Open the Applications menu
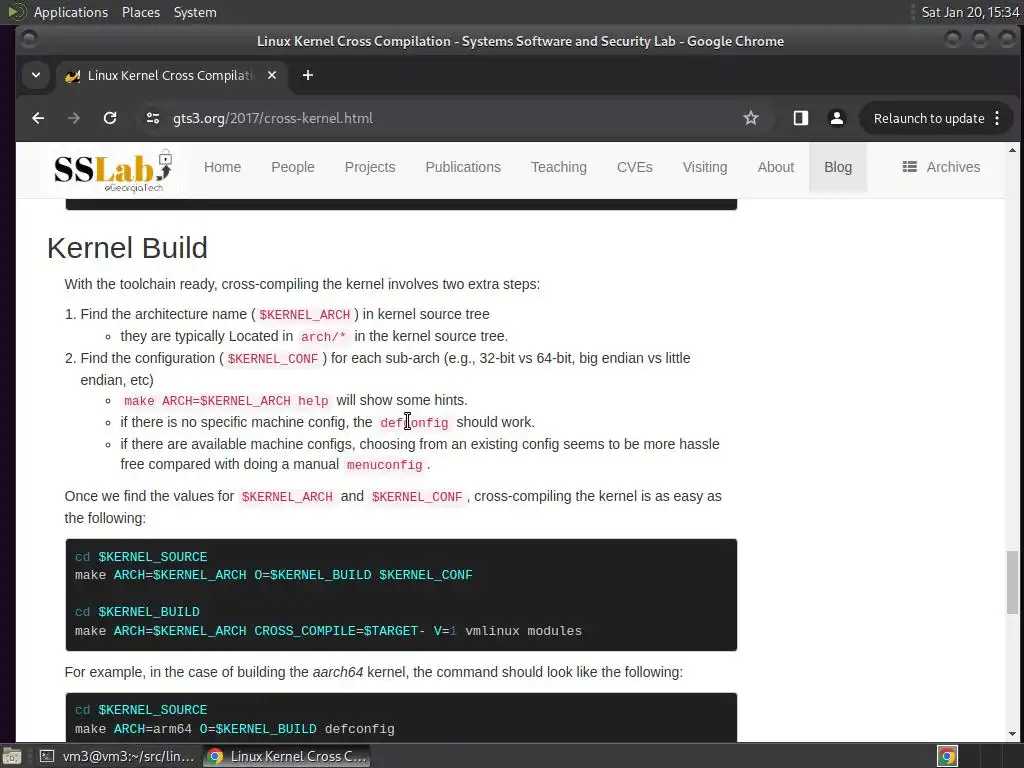This screenshot has width=1024, height=768. point(71,12)
